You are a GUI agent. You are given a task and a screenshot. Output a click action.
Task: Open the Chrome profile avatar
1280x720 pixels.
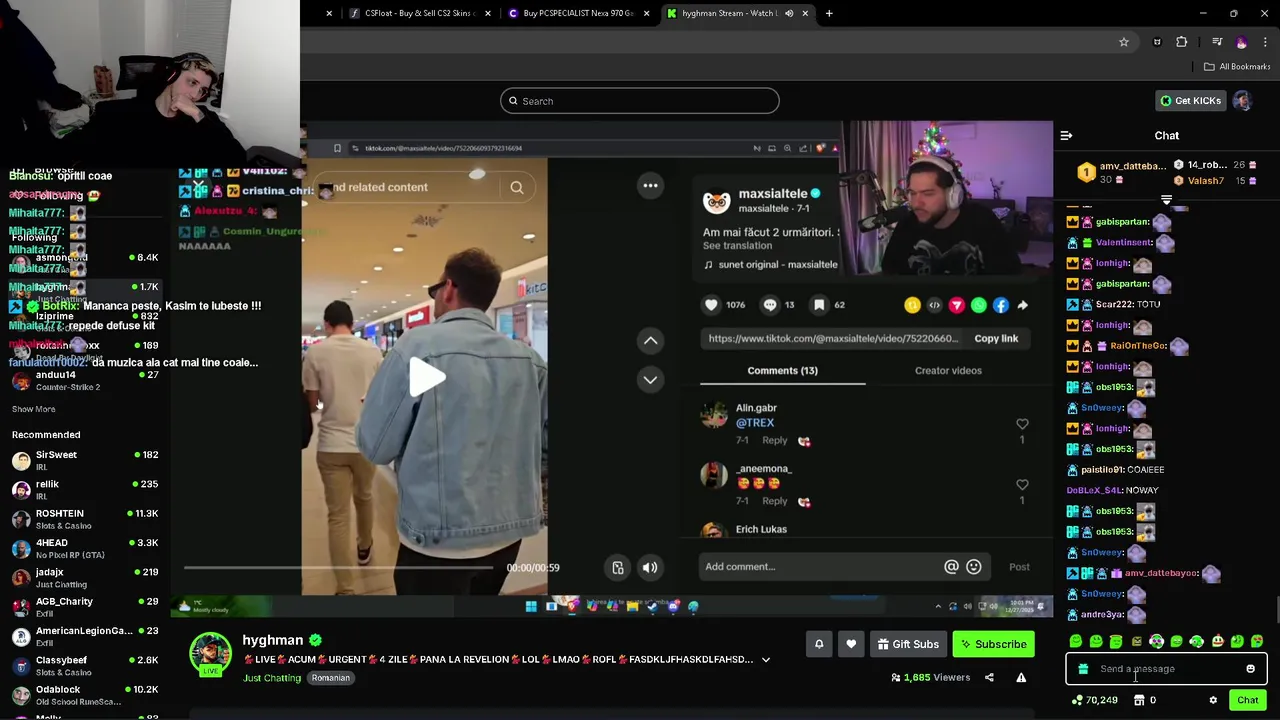(1242, 42)
